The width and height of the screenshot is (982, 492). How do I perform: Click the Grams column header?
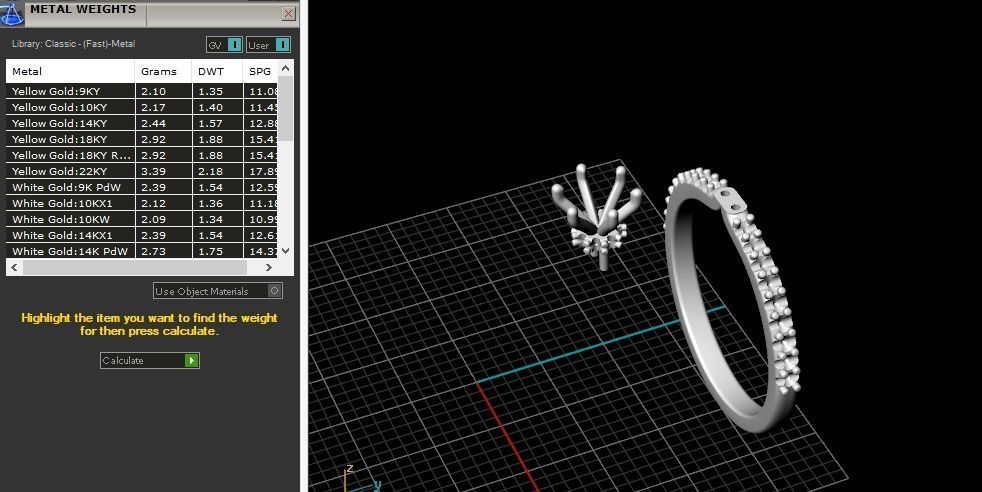tap(163, 71)
